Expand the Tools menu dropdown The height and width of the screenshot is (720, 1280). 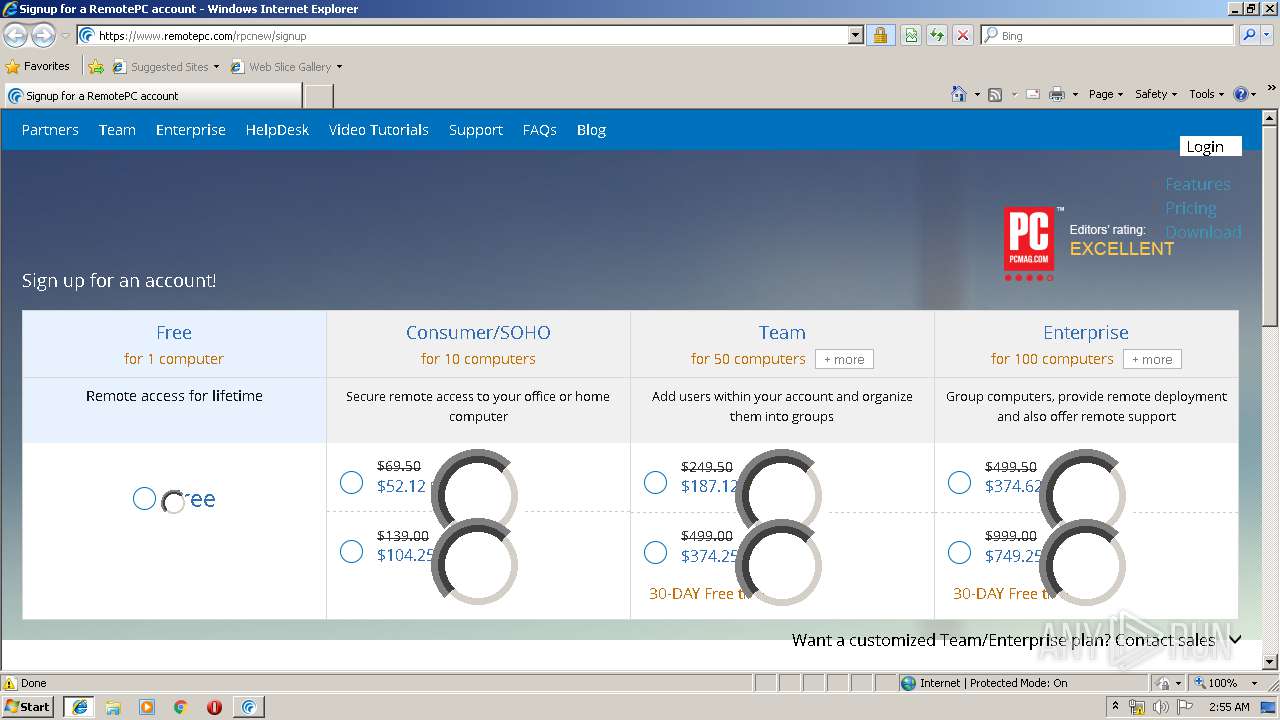[x=1207, y=94]
